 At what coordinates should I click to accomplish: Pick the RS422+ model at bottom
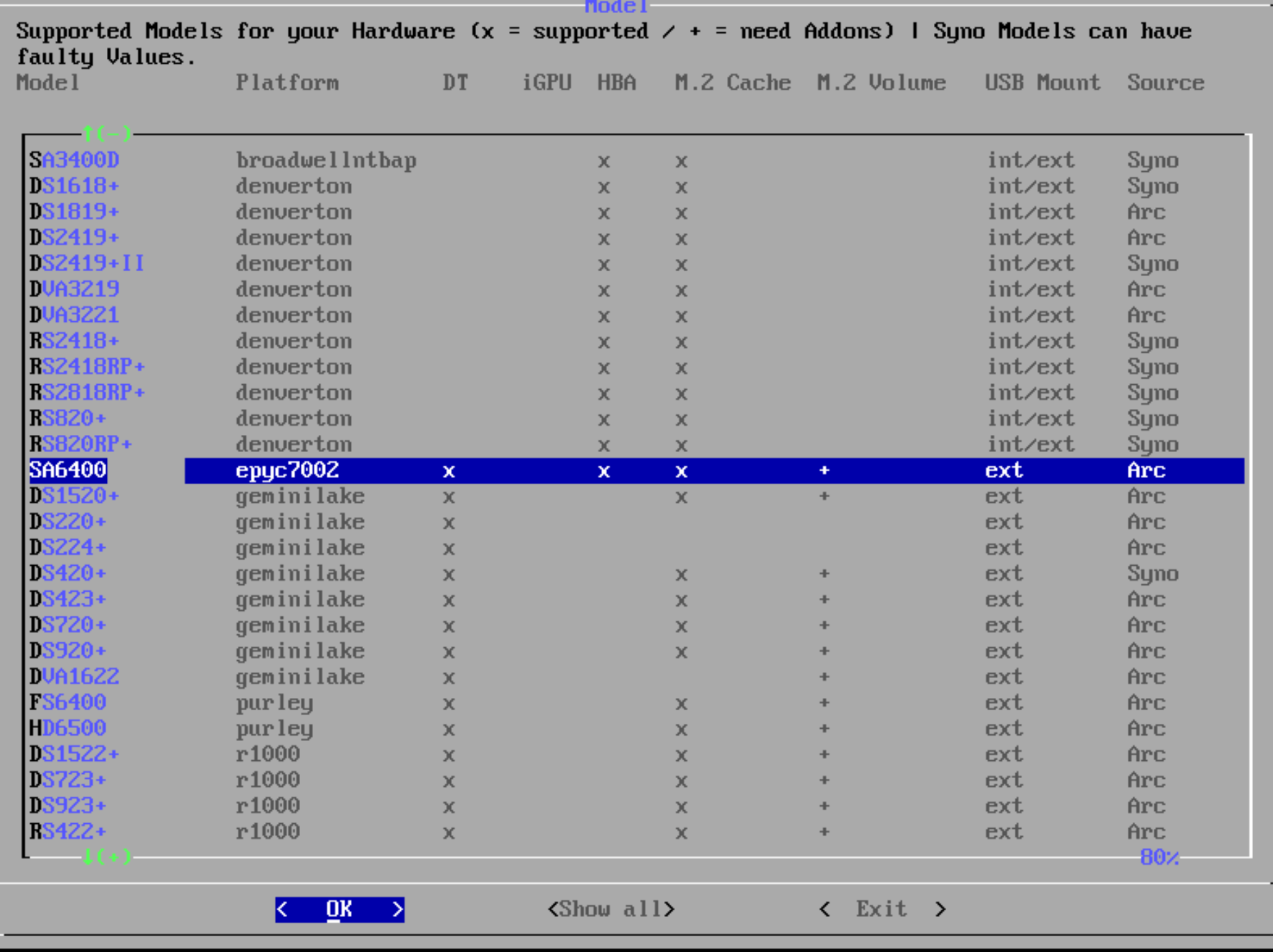pos(67,831)
